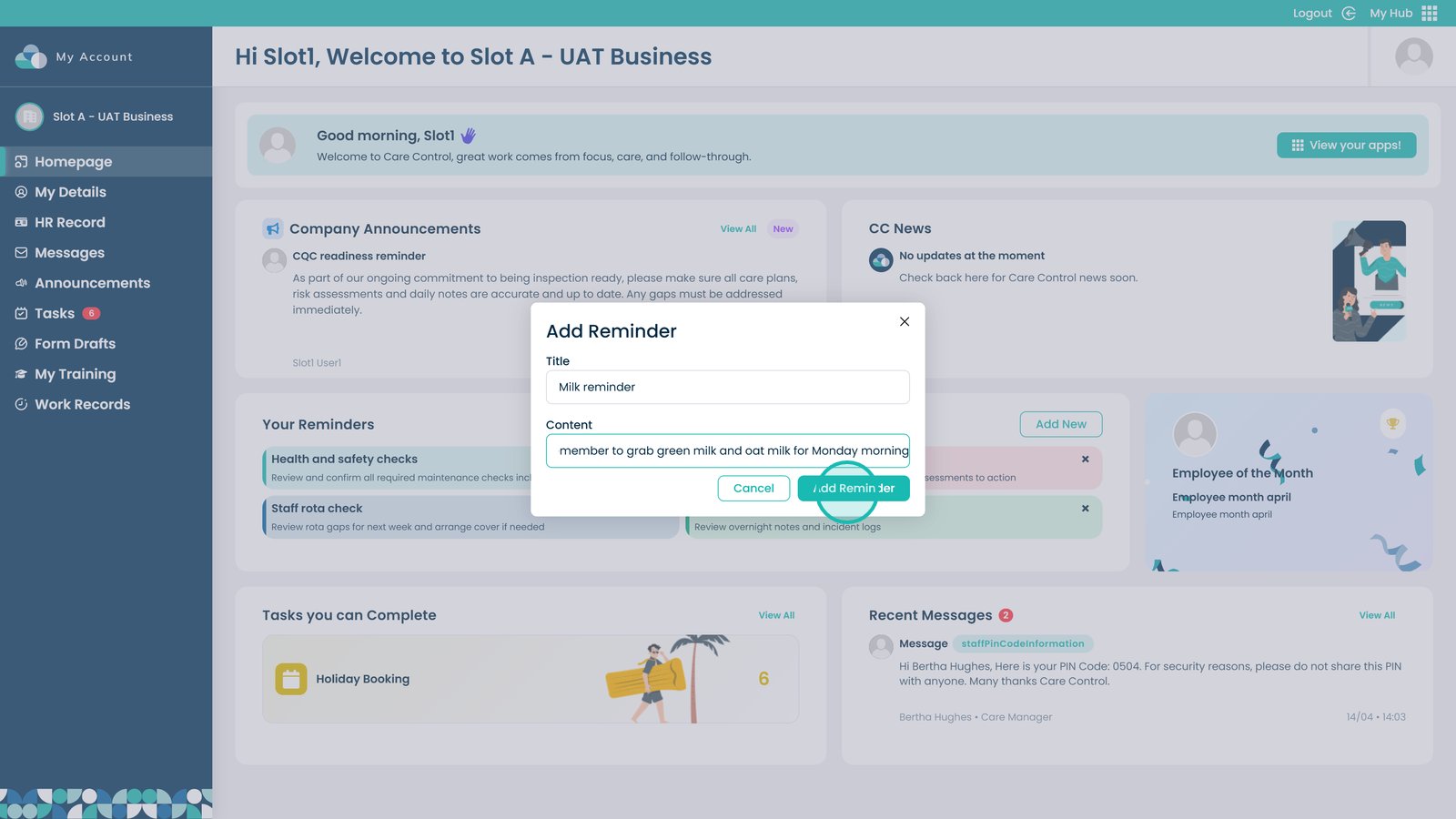Open the My Hub apps grid icon
Screen dimensions: 1456x819
click(x=1430, y=13)
